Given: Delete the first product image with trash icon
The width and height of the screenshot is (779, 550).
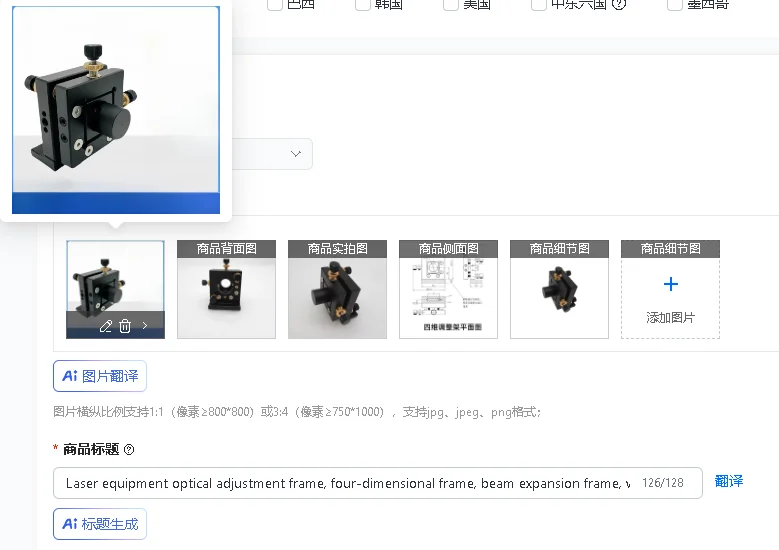Looking at the screenshot, I should point(125,326).
